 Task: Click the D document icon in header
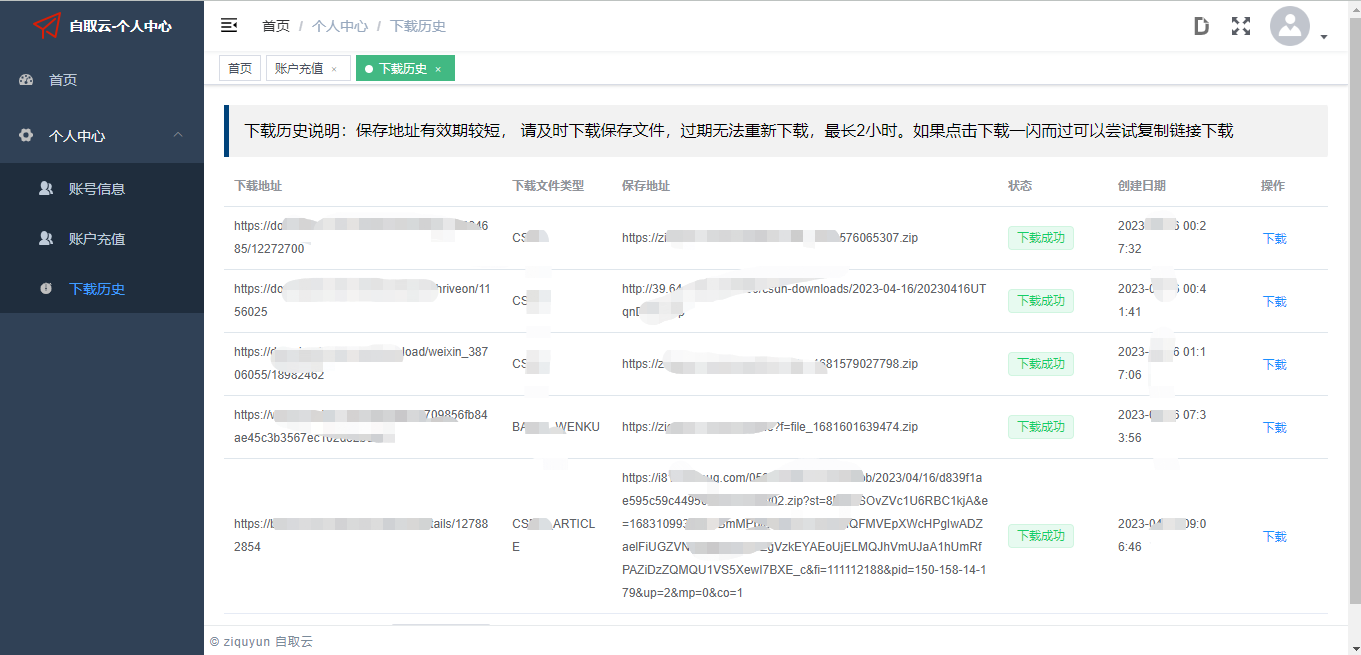[1201, 26]
